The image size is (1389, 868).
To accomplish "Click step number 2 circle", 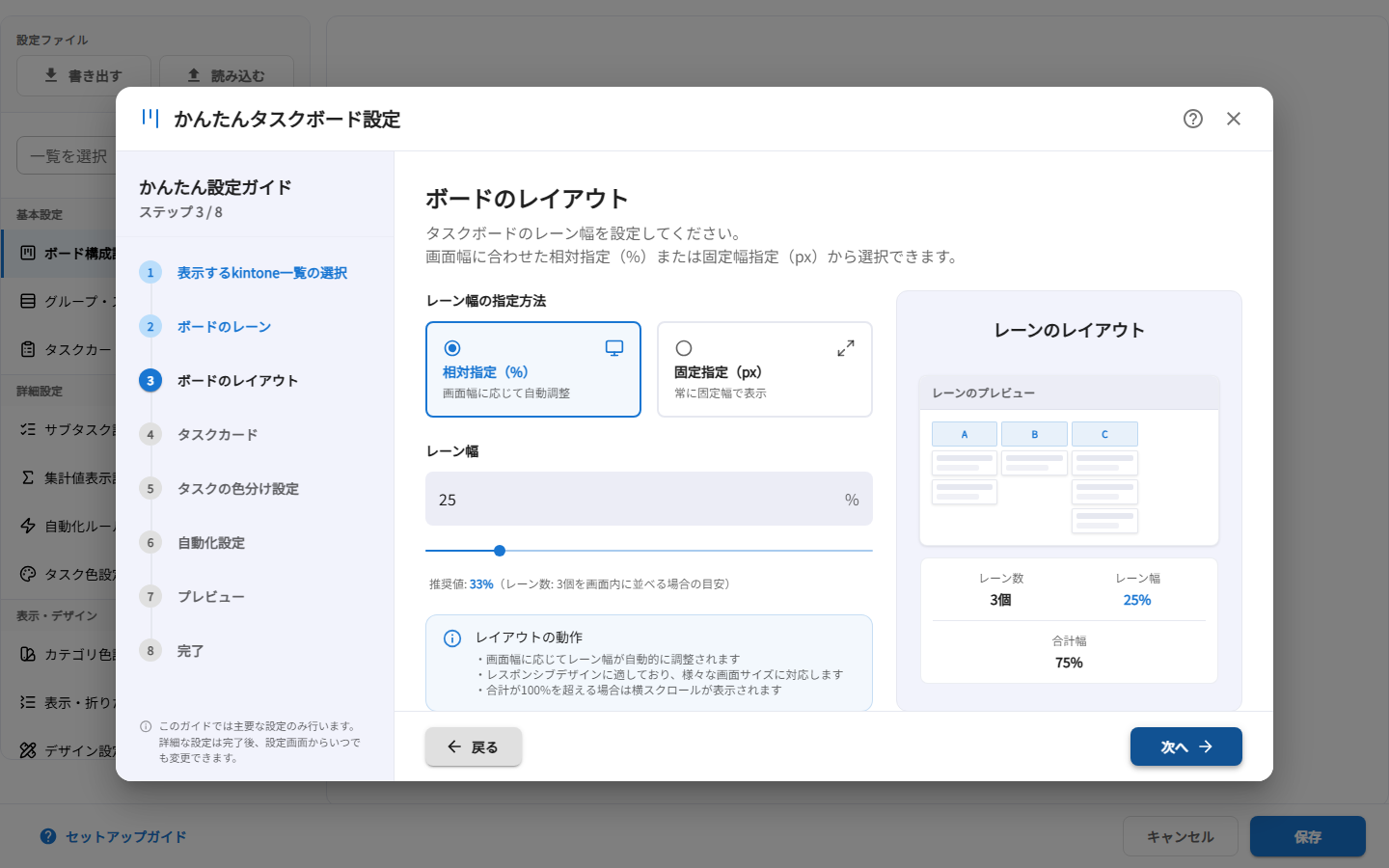I will [x=150, y=327].
